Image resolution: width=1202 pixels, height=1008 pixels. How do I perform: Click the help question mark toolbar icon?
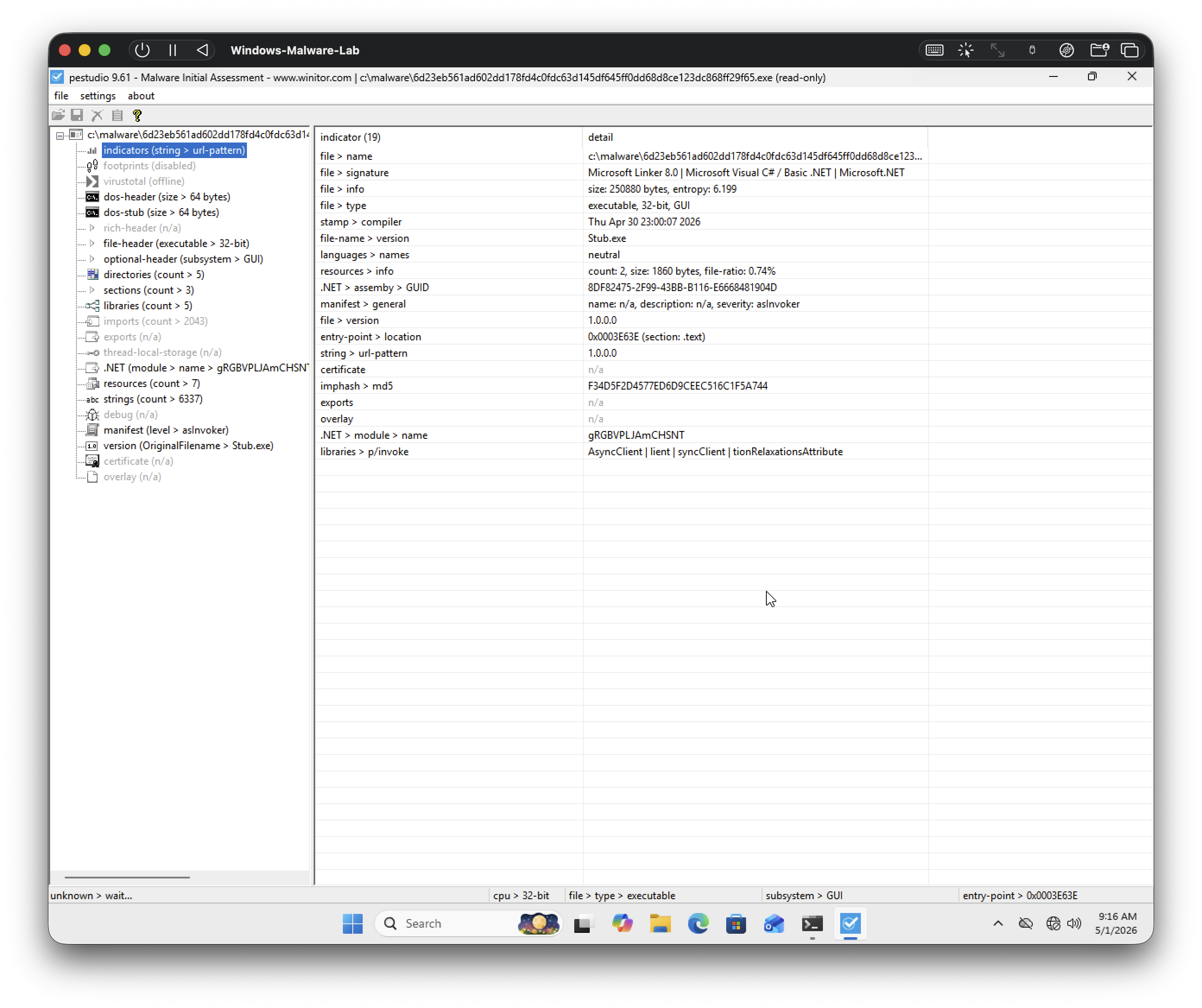coord(137,115)
